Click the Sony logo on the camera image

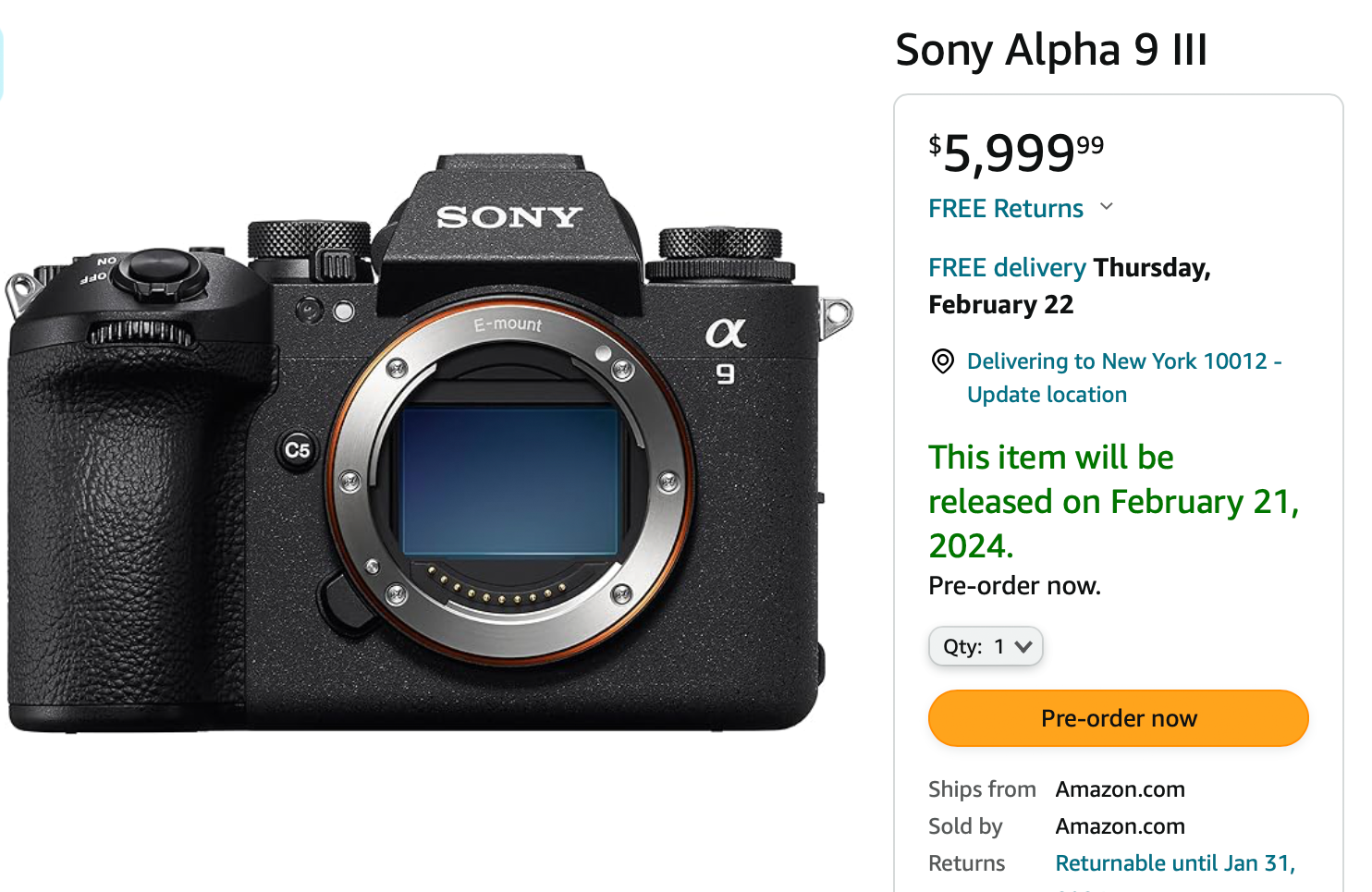pos(510,218)
